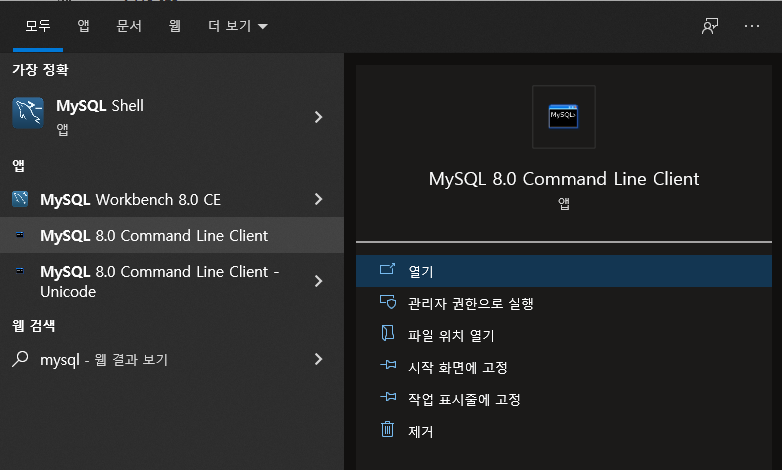Click the trash can icon for 제거
This screenshot has width=782, height=470.
tap(388, 429)
